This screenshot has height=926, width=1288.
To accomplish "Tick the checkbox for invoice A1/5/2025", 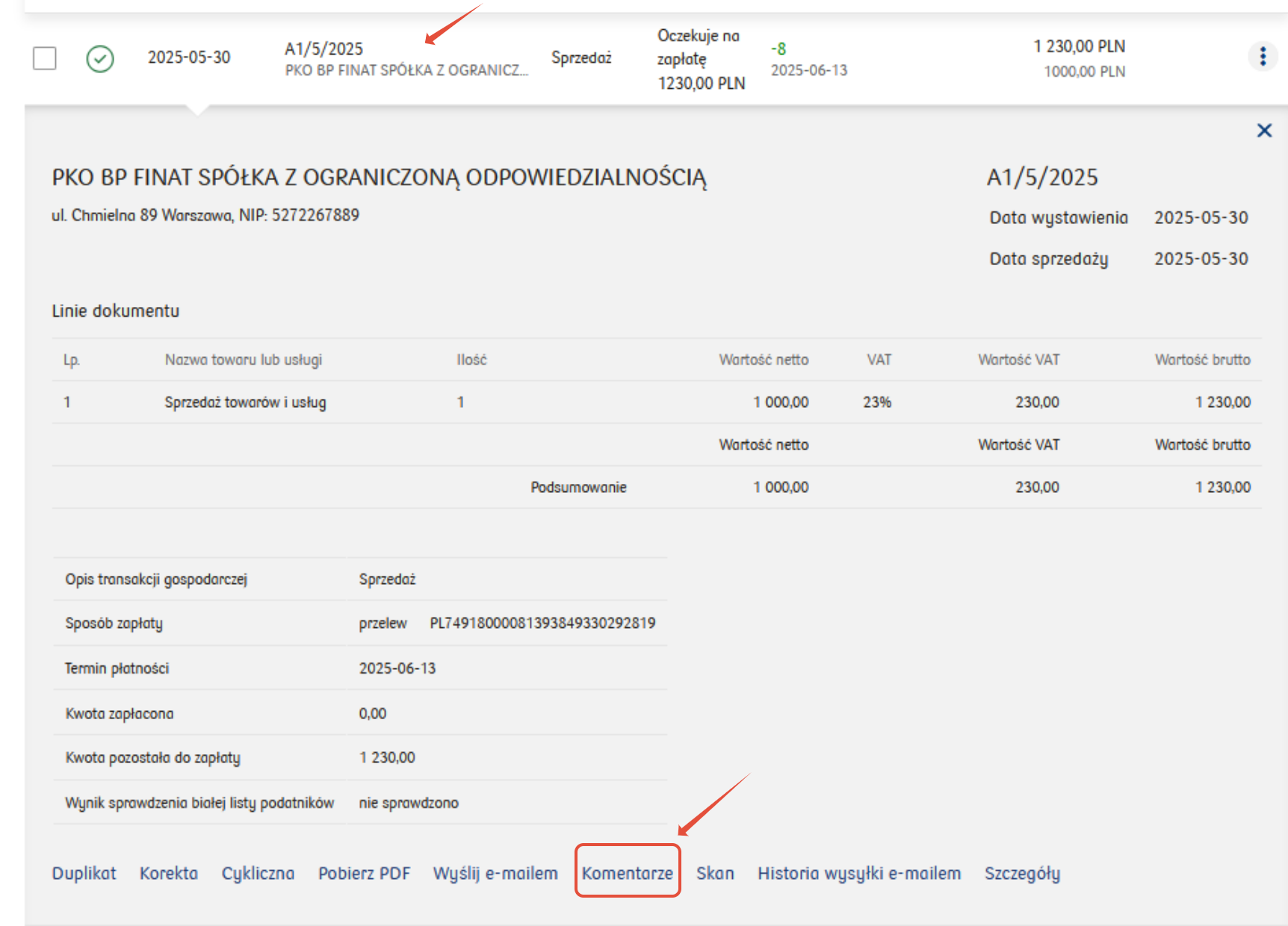I will [45, 58].
